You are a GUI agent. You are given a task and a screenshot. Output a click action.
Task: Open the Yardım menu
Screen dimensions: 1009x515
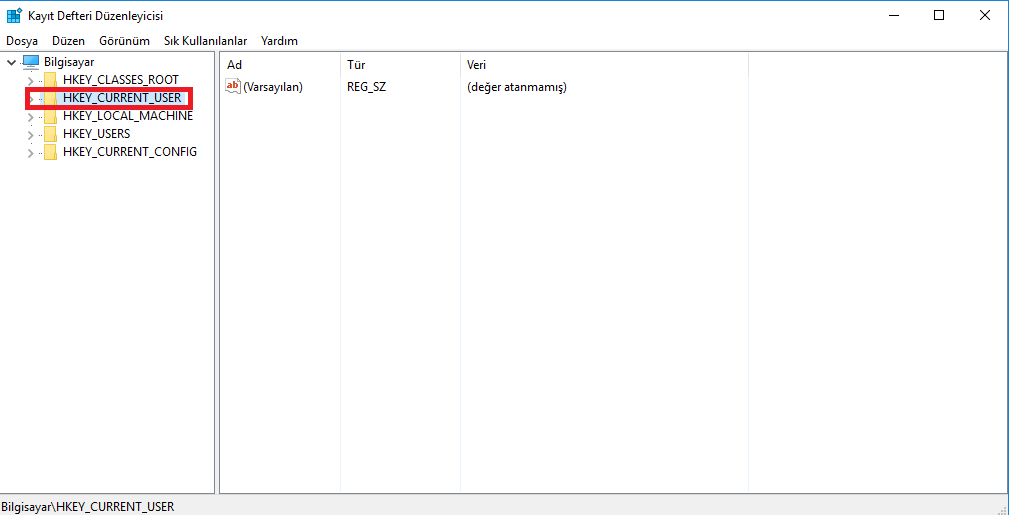(279, 41)
